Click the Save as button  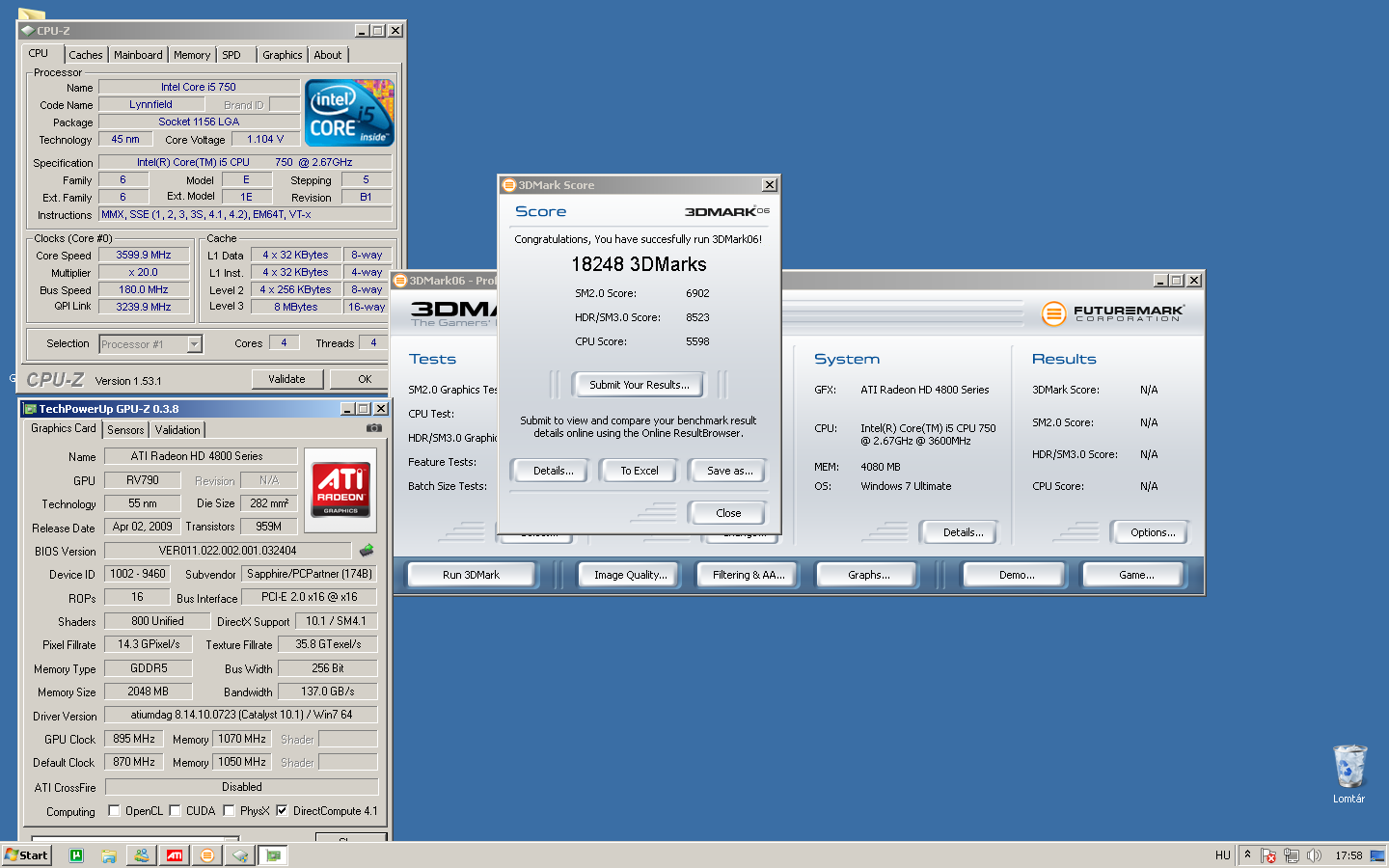point(729,471)
